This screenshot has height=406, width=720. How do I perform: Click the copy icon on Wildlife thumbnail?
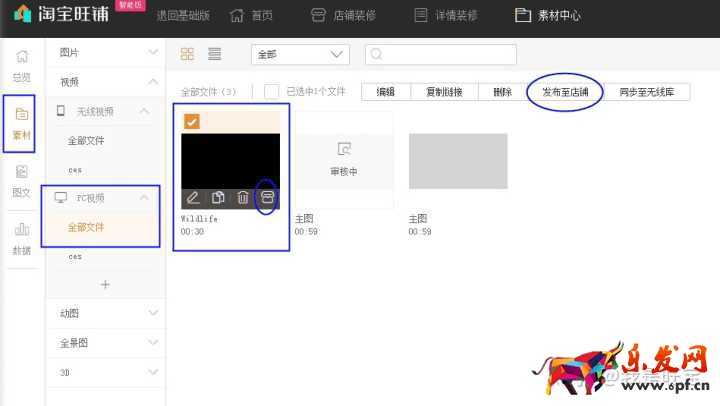(218, 199)
